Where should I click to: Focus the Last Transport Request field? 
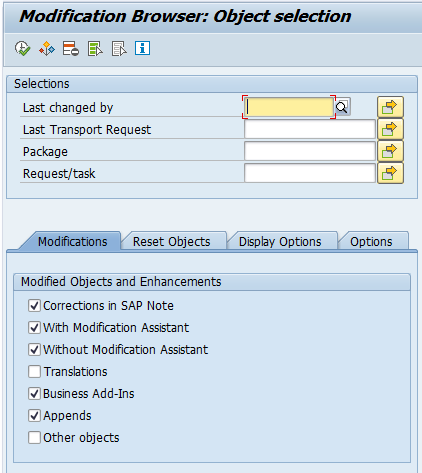pos(310,129)
